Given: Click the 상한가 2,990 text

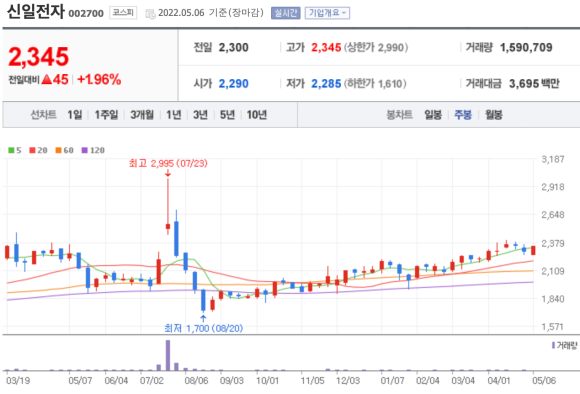Looking at the screenshot, I should click(376, 47).
